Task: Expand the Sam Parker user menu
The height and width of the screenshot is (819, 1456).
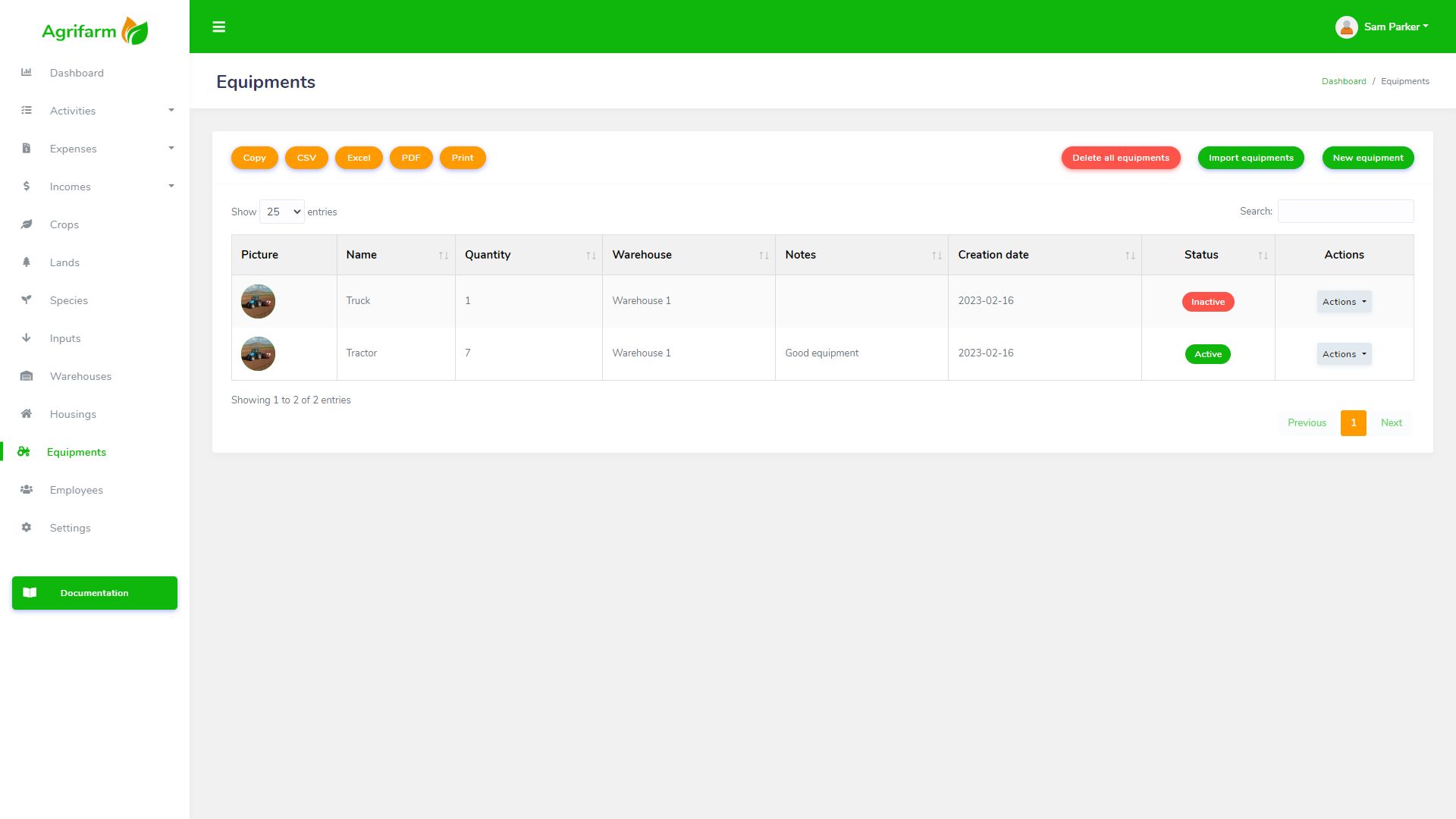Action: pyautogui.click(x=1382, y=27)
